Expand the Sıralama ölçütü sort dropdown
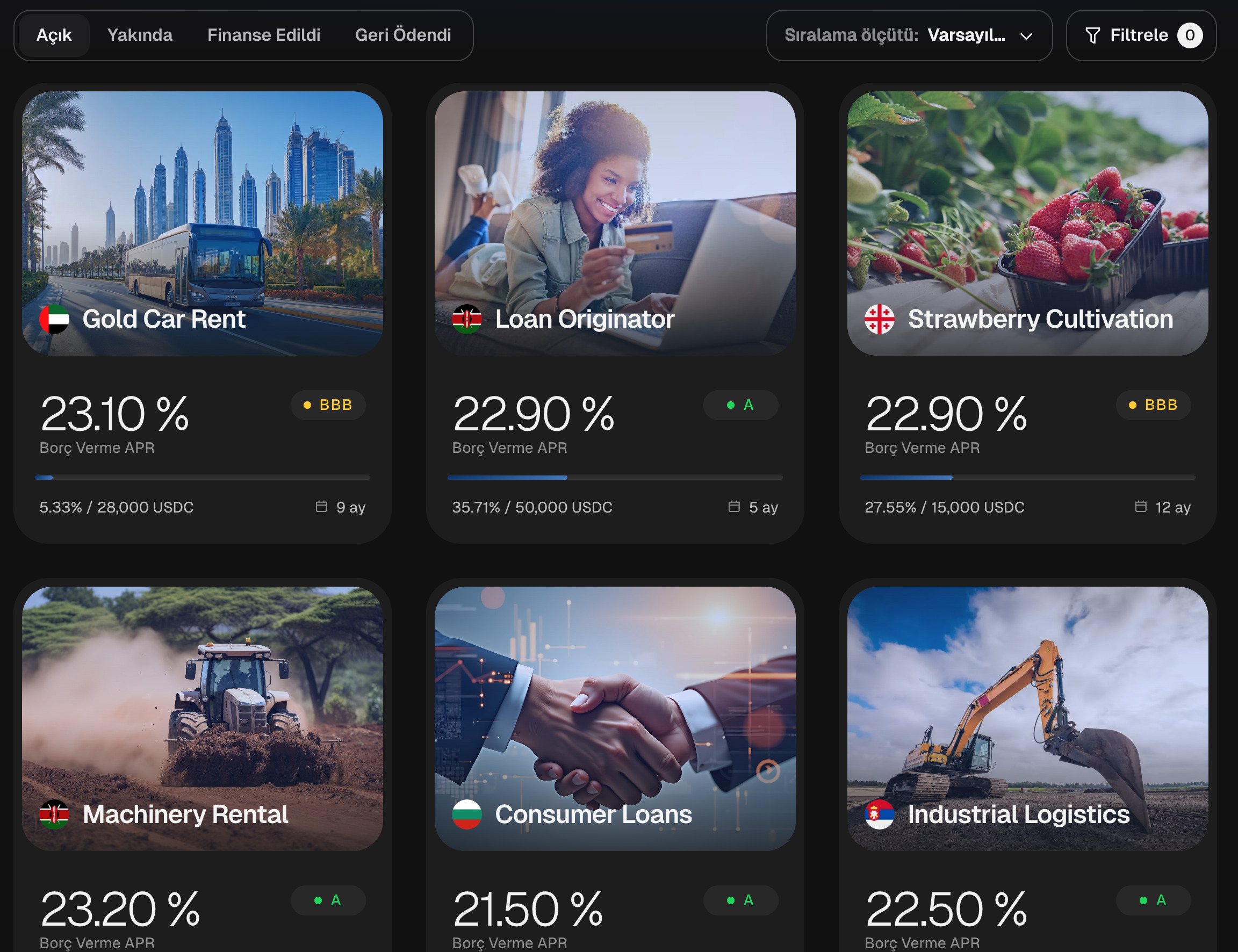Screen dimensions: 1238x952 point(909,35)
